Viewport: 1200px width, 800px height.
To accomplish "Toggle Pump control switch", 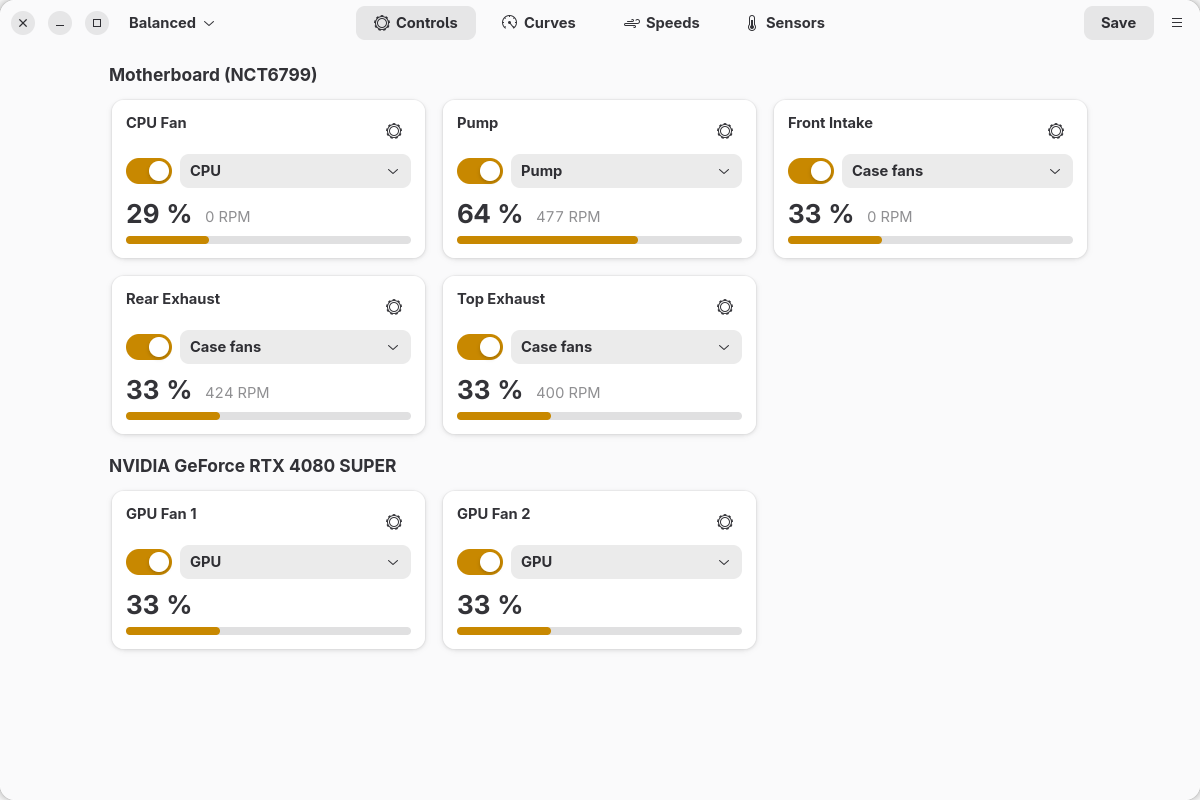I will pyautogui.click(x=480, y=171).
